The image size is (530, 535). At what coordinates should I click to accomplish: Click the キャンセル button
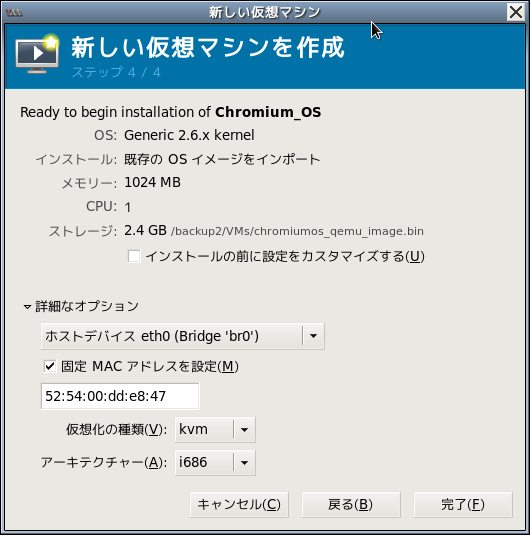point(239,504)
